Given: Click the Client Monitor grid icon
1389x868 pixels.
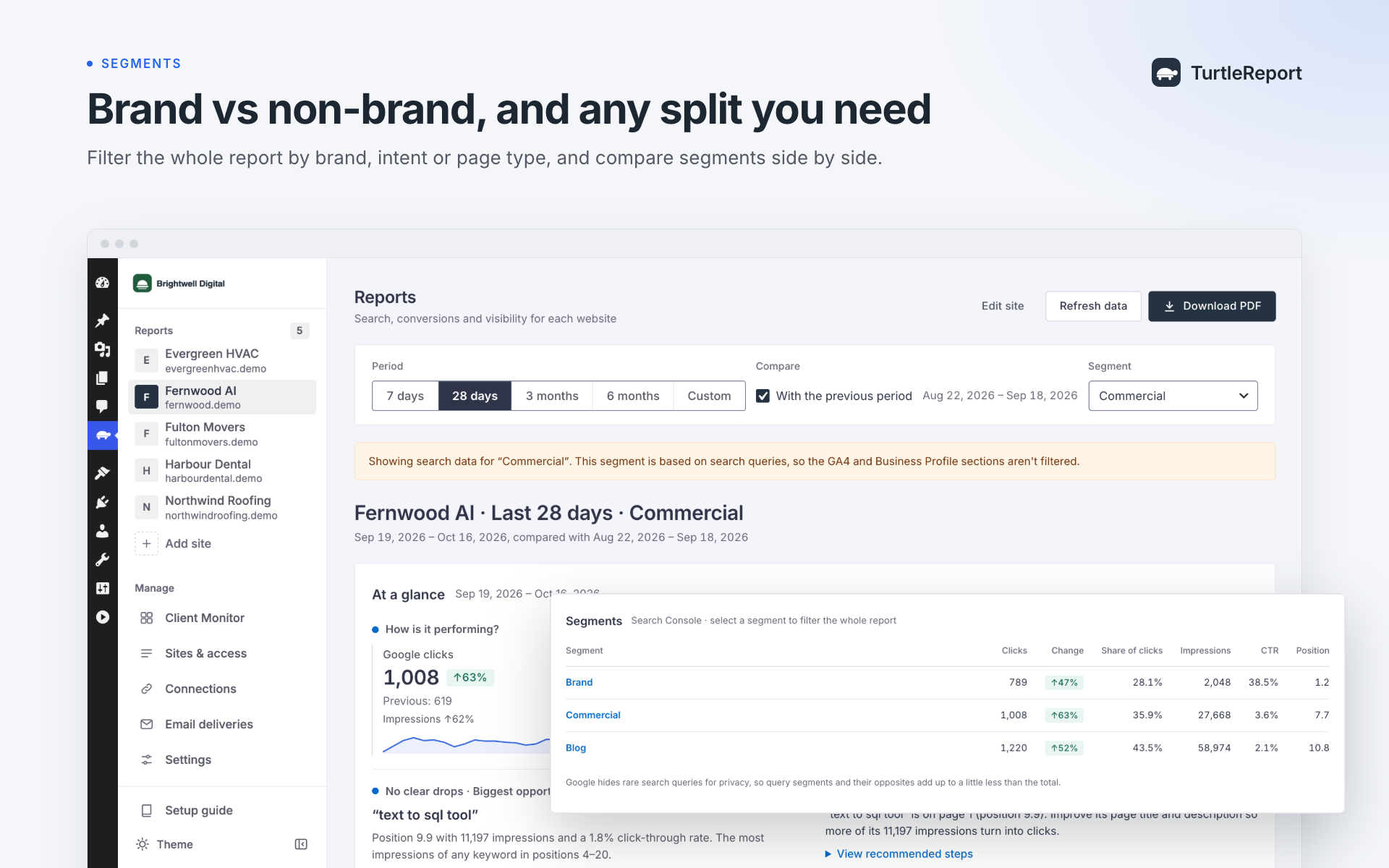Looking at the screenshot, I should [146, 618].
